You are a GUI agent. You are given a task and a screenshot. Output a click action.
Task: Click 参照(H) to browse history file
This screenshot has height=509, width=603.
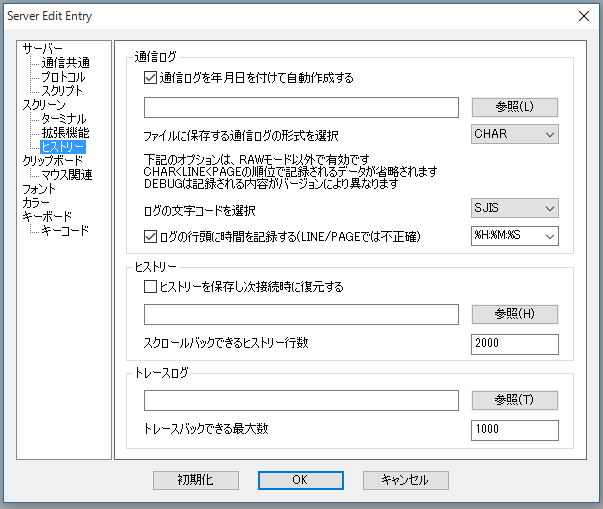[514, 315]
